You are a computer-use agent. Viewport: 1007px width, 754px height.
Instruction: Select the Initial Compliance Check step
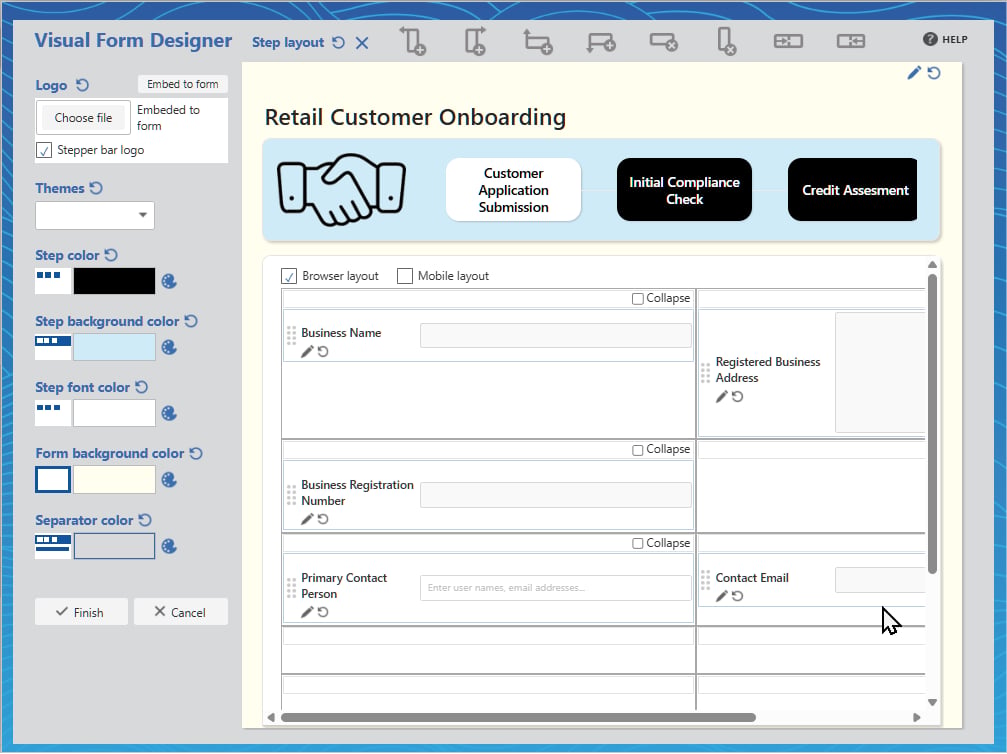tap(684, 190)
